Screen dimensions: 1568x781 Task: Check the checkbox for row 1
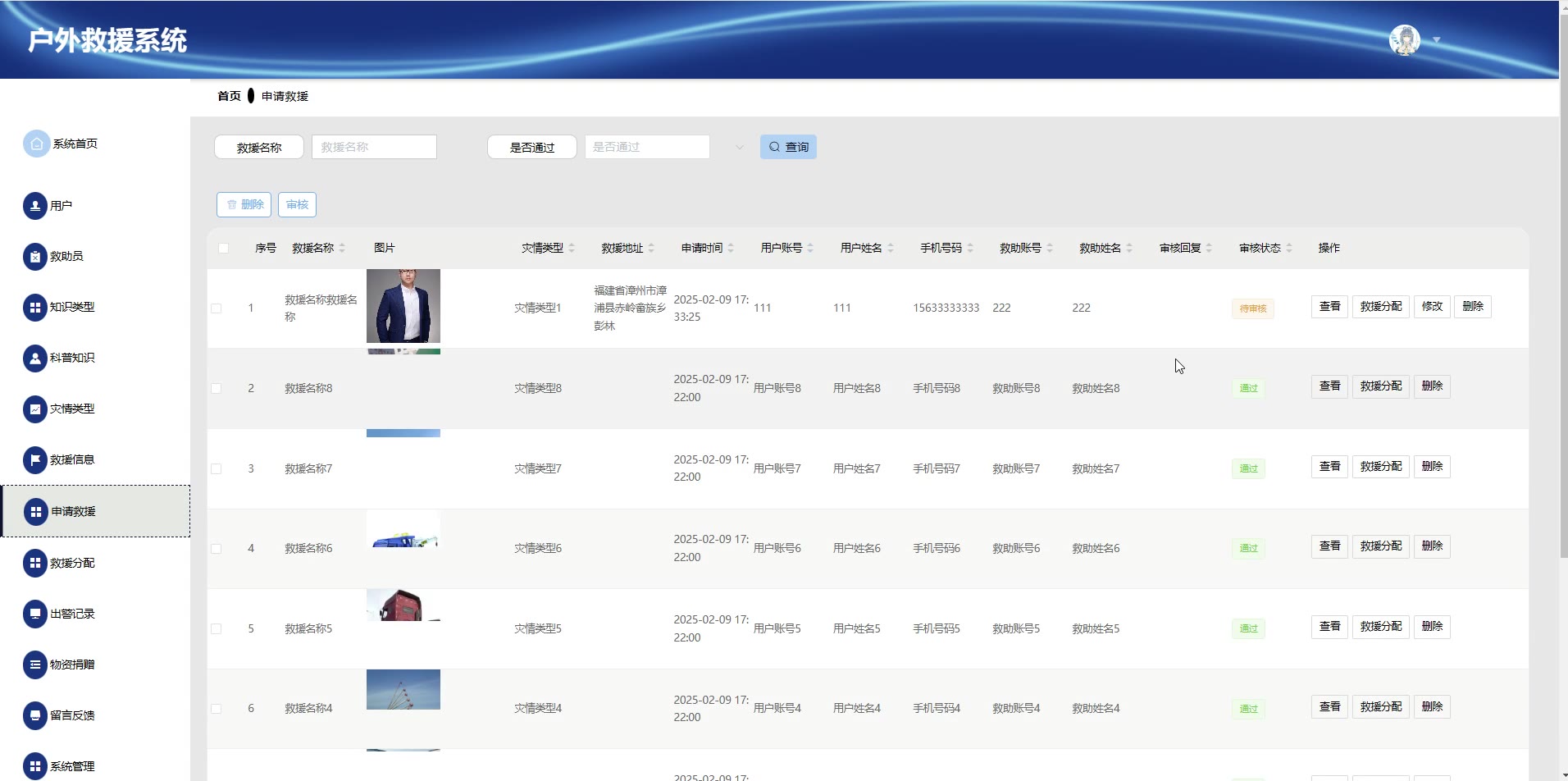[217, 308]
